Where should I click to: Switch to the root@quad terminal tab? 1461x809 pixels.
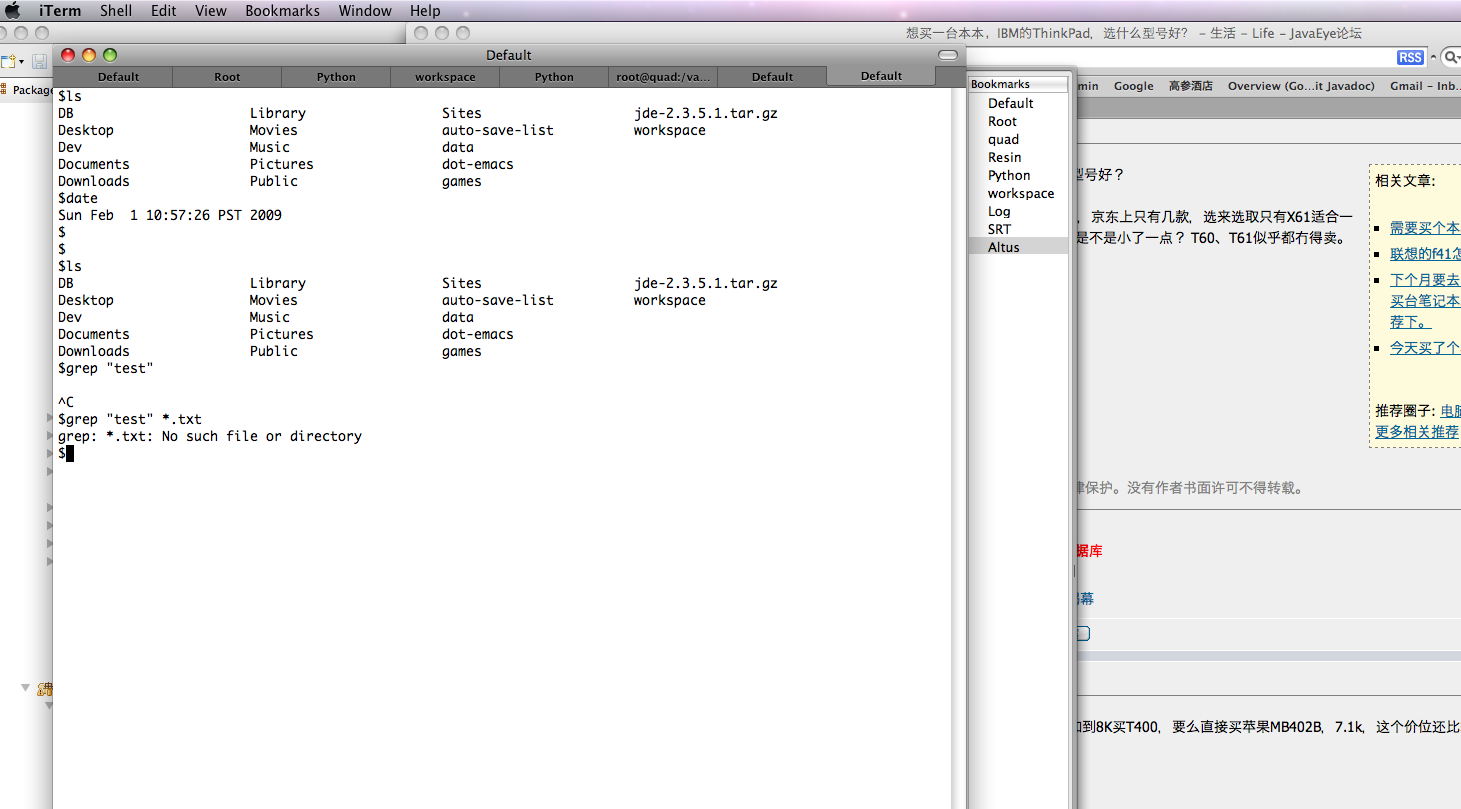[663, 77]
